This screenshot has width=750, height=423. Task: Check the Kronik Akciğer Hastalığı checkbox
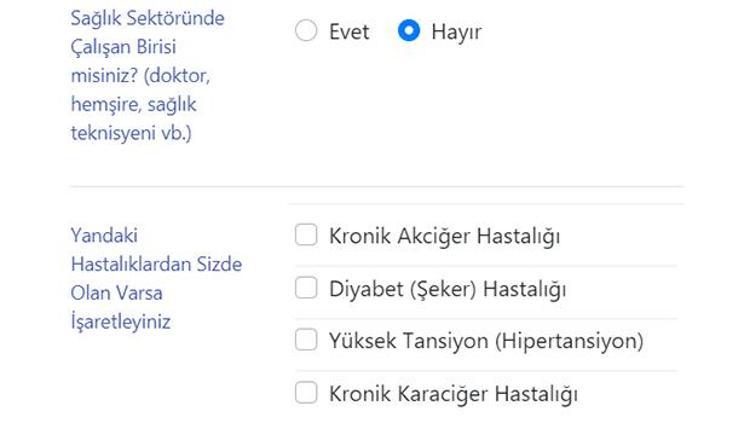[306, 236]
